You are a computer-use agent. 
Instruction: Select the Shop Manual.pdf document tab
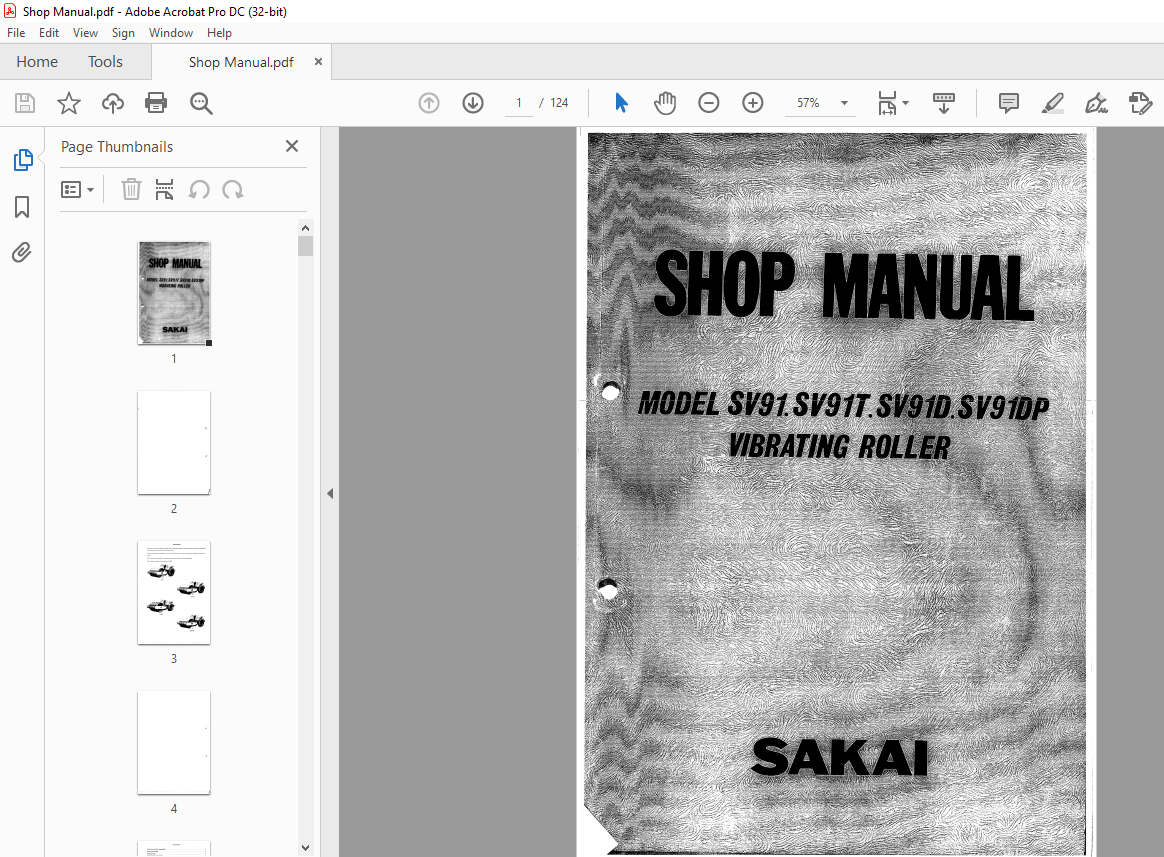pos(241,62)
